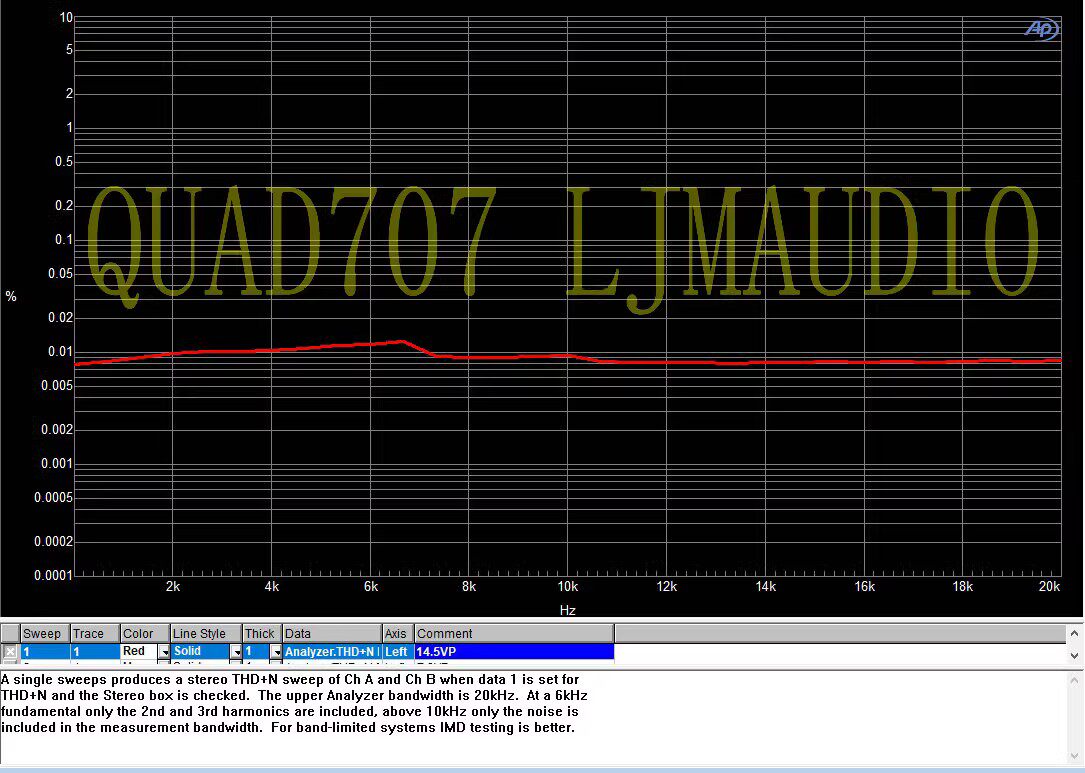Click the Data column header
The height and width of the screenshot is (773, 1085).
coord(332,633)
